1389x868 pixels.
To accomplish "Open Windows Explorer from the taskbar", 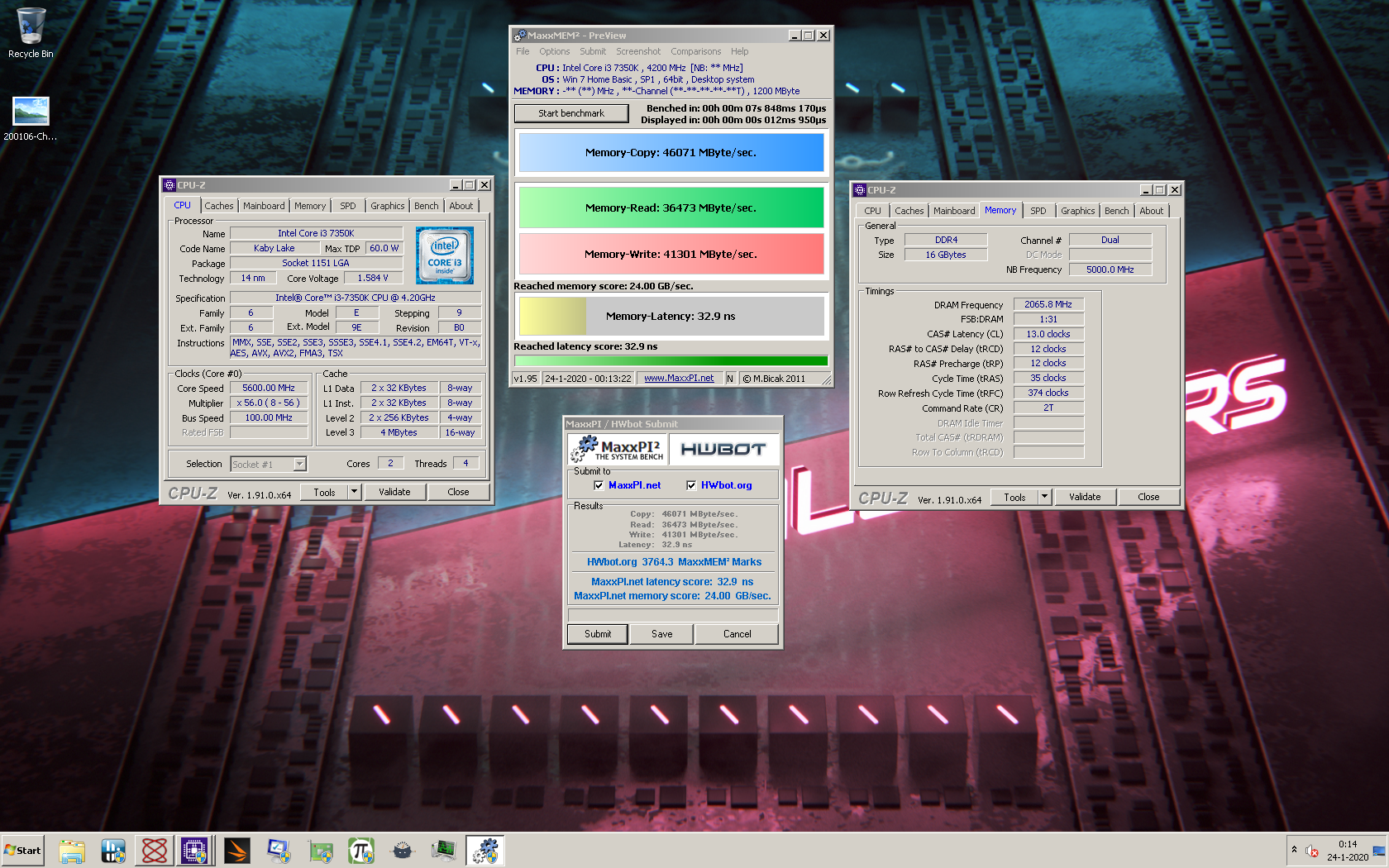I will tap(72, 851).
